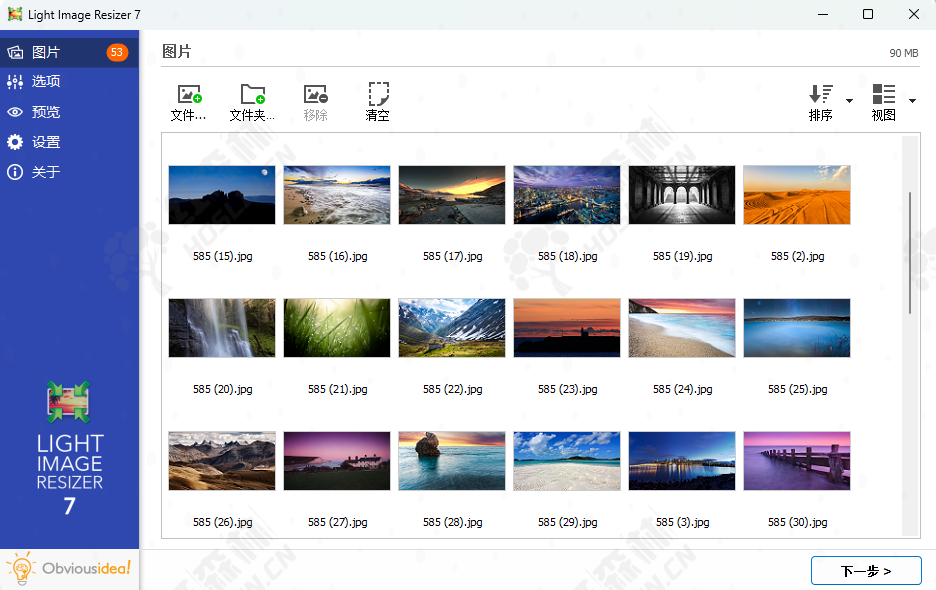Open the 预览 (Preview) sidebar section
This screenshot has width=936, height=590.
pos(69,112)
